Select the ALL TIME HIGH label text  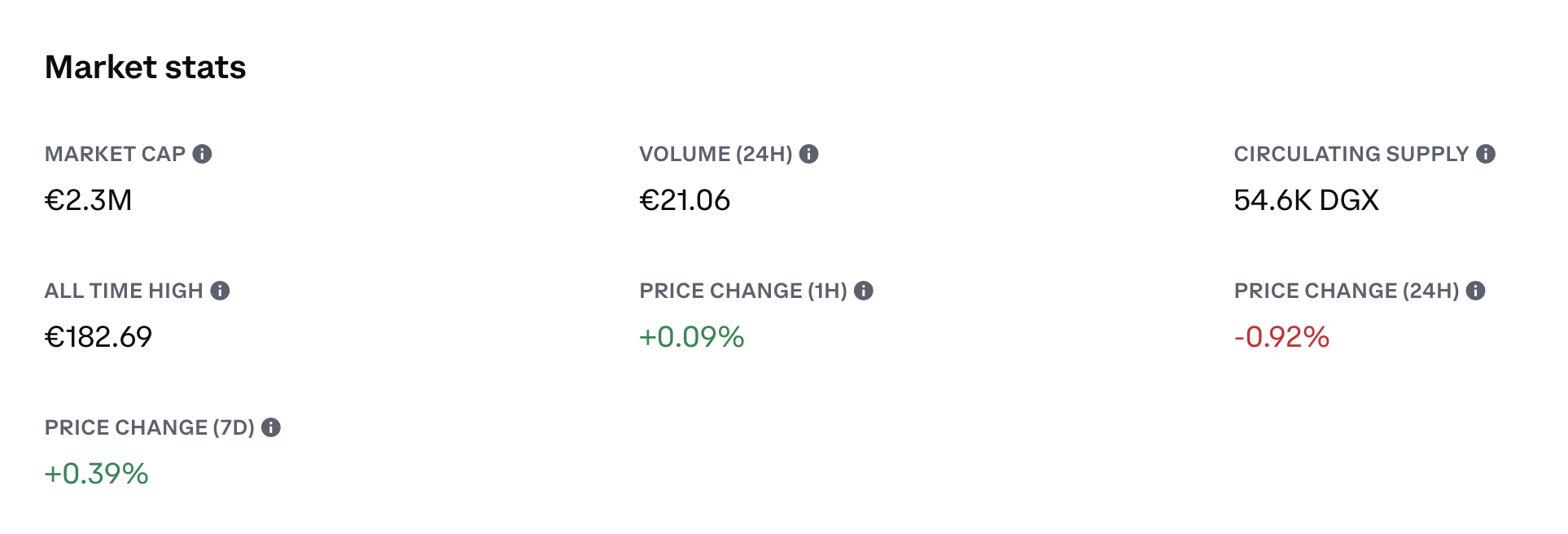124,291
